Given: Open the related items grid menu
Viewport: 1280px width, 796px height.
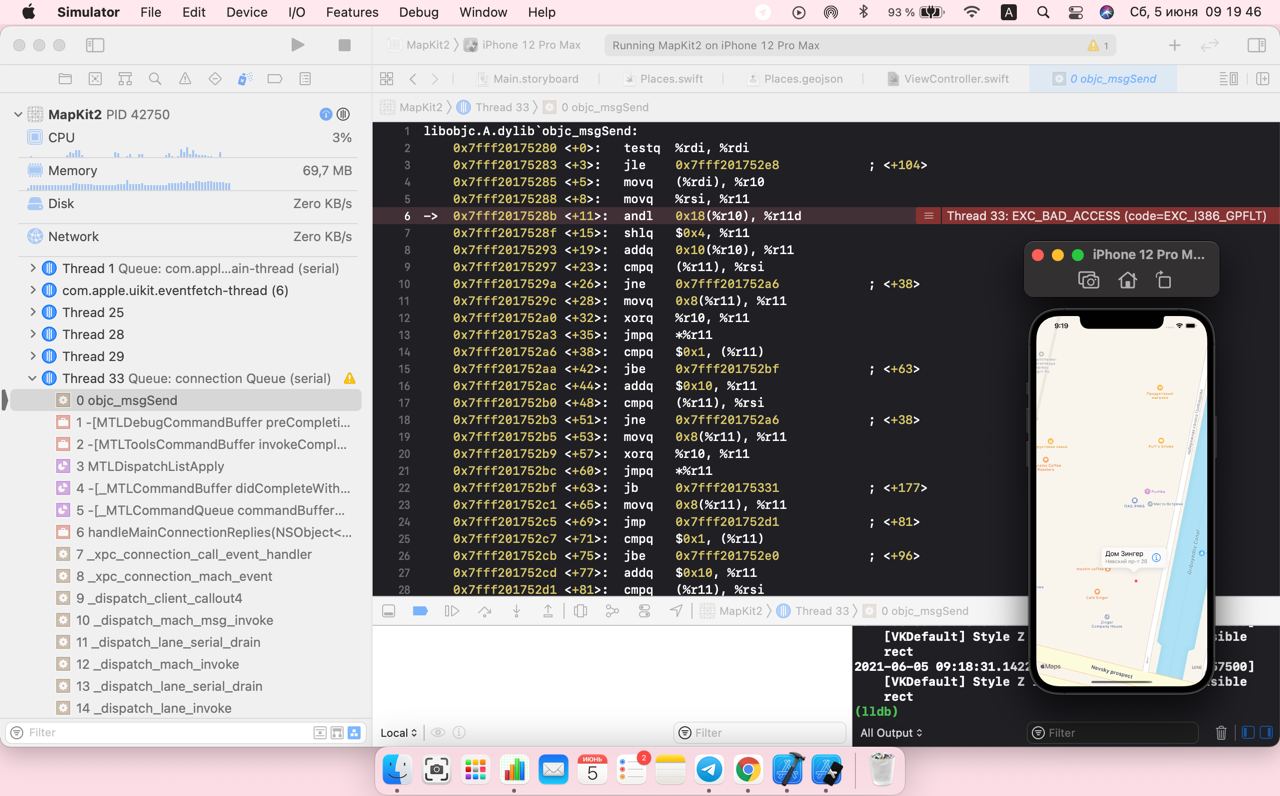Looking at the screenshot, I should 387,79.
